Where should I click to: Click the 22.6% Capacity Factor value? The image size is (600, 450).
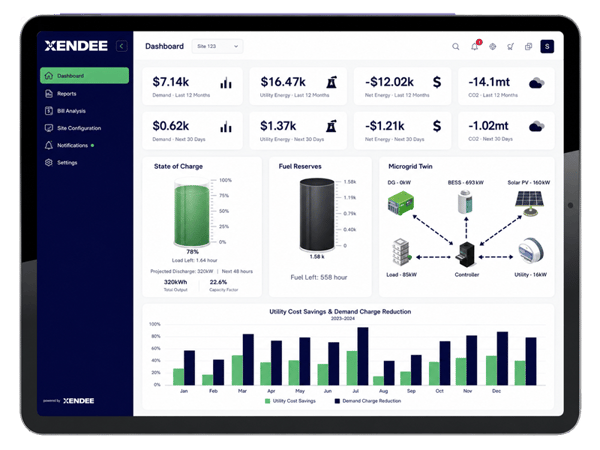[218, 282]
